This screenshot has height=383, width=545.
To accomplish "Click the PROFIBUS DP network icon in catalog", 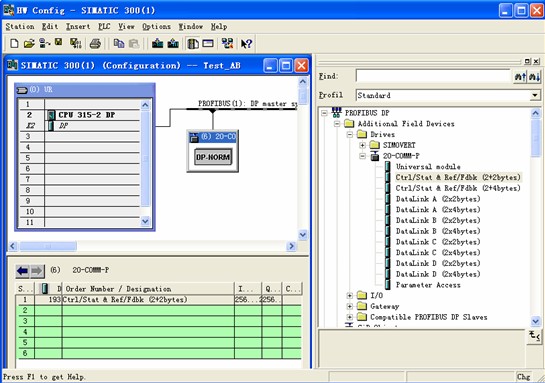I will (336, 113).
